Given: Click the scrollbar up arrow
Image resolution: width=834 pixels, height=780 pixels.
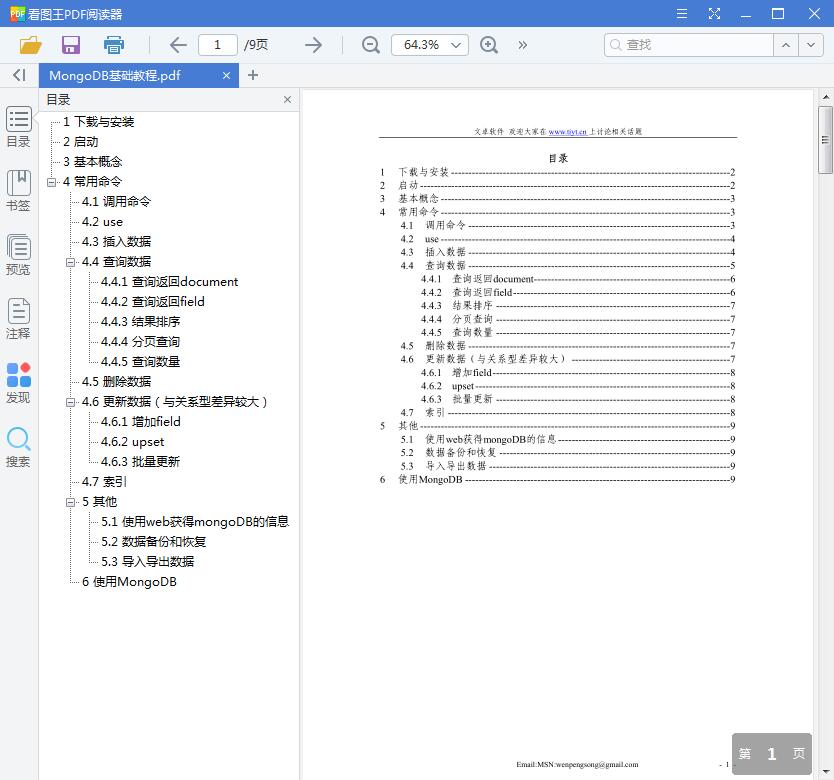Looking at the screenshot, I should (825, 97).
